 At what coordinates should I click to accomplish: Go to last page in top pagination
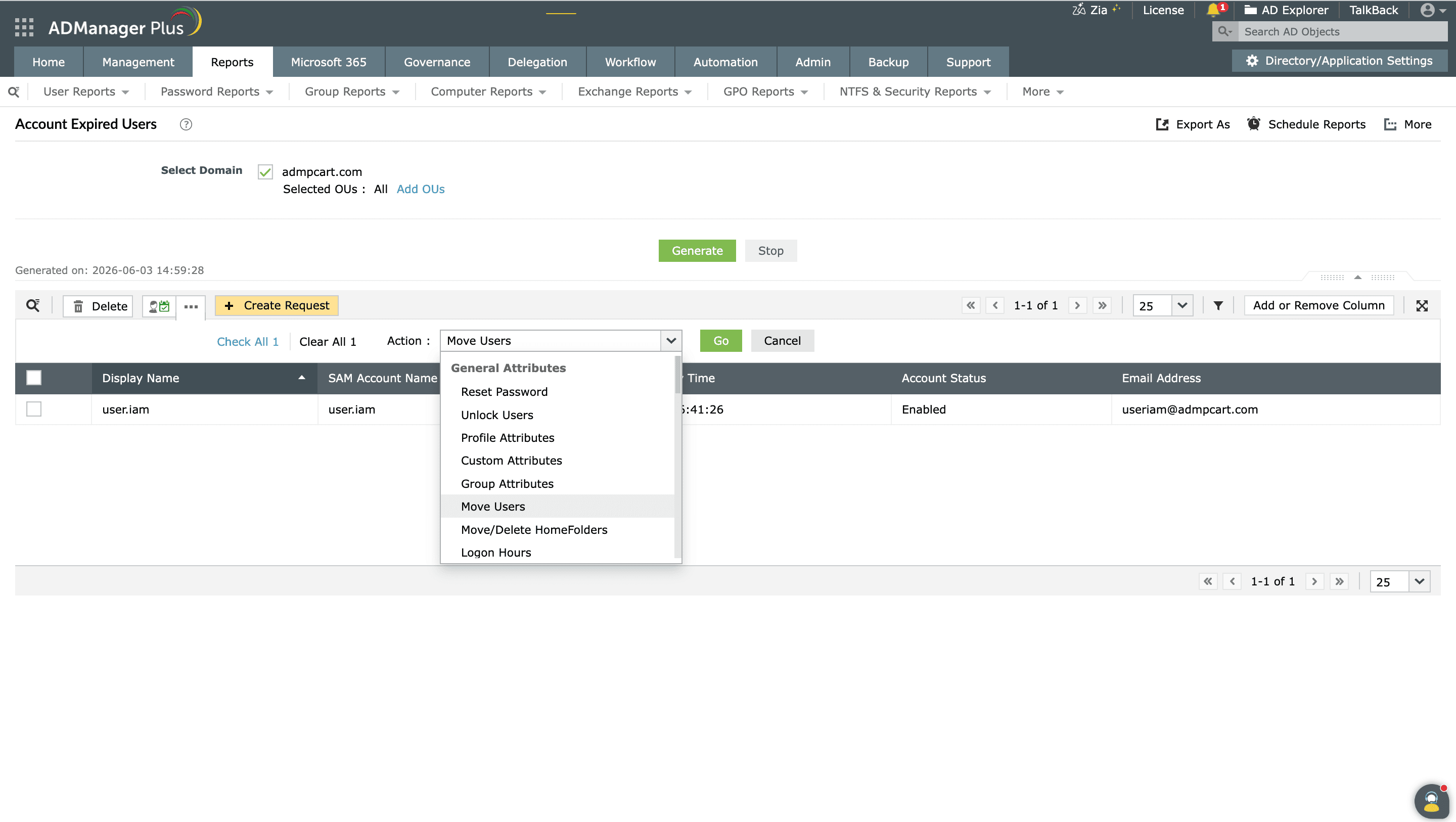click(1102, 306)
